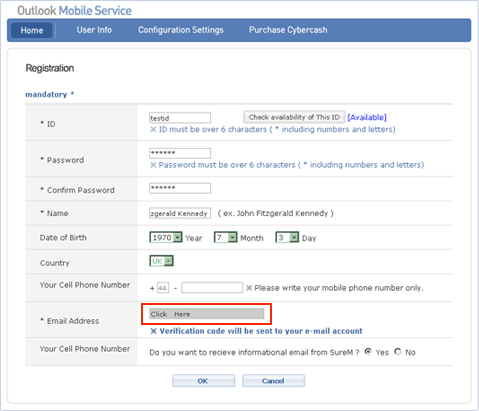The height and width of the screenshot is (411, 479).
Task: Click the [Available] link
Action: 367,117
